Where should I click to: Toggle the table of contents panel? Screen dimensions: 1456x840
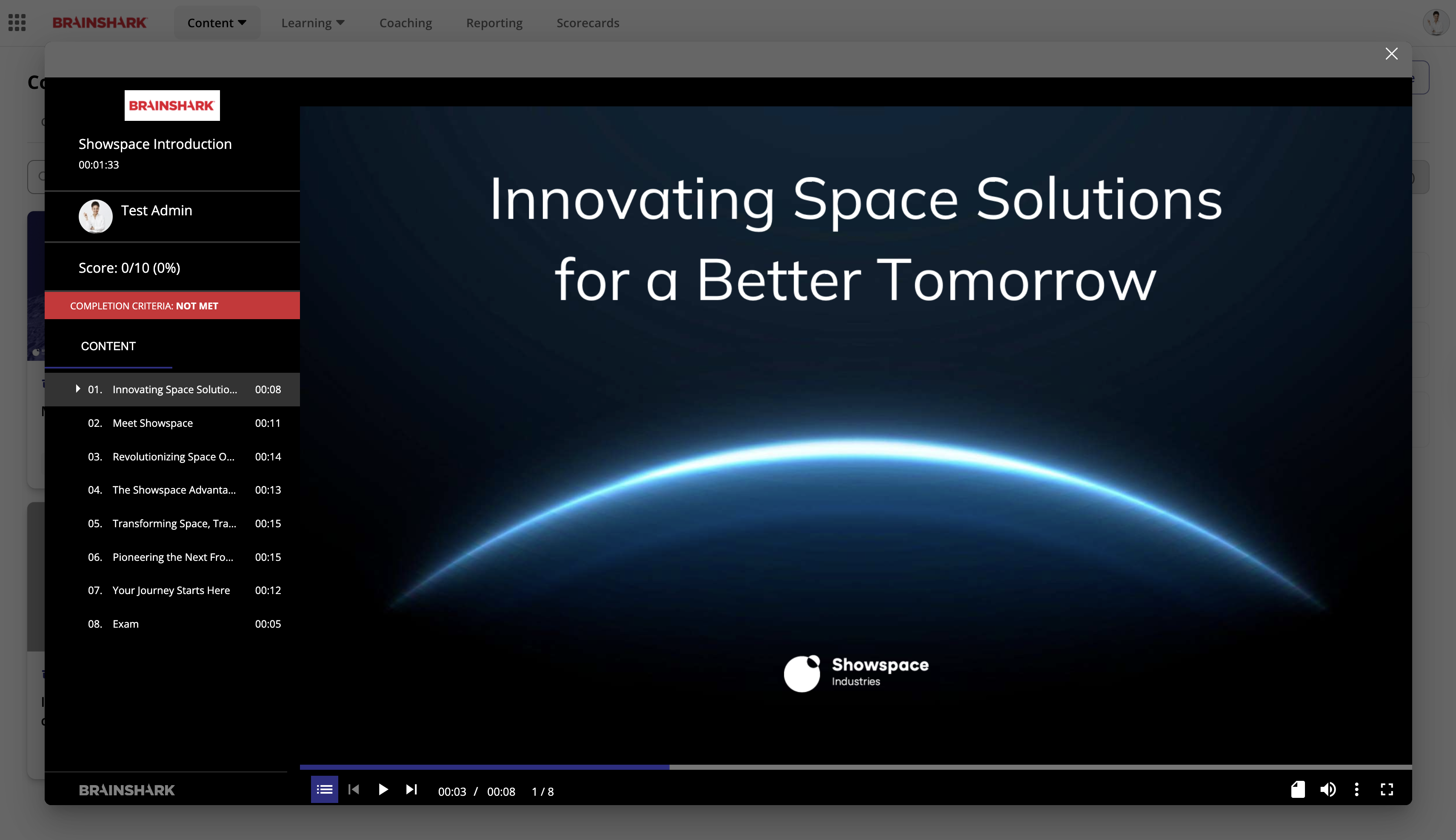click(324, 789)
